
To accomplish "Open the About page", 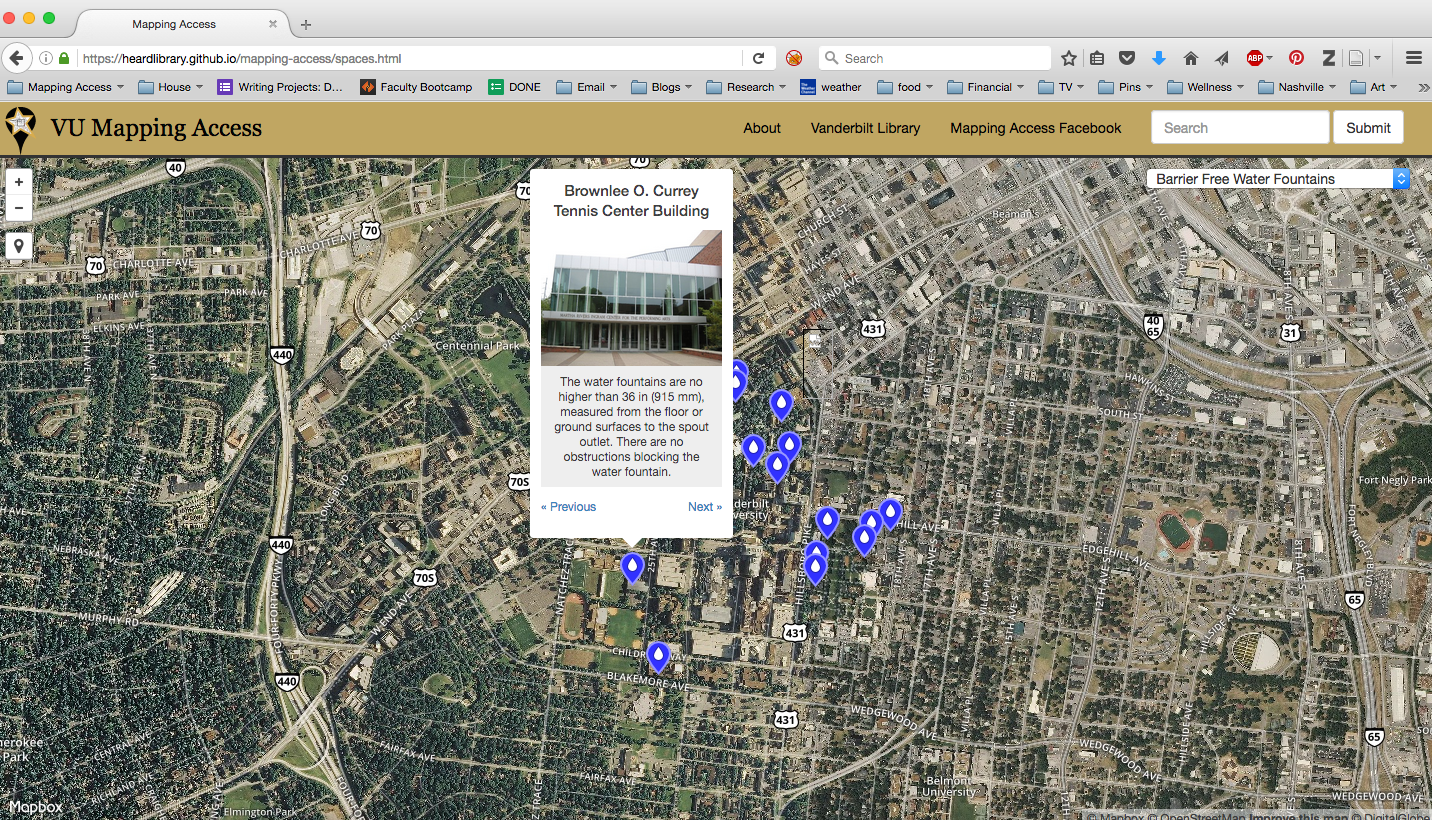I will pos(762,128).
